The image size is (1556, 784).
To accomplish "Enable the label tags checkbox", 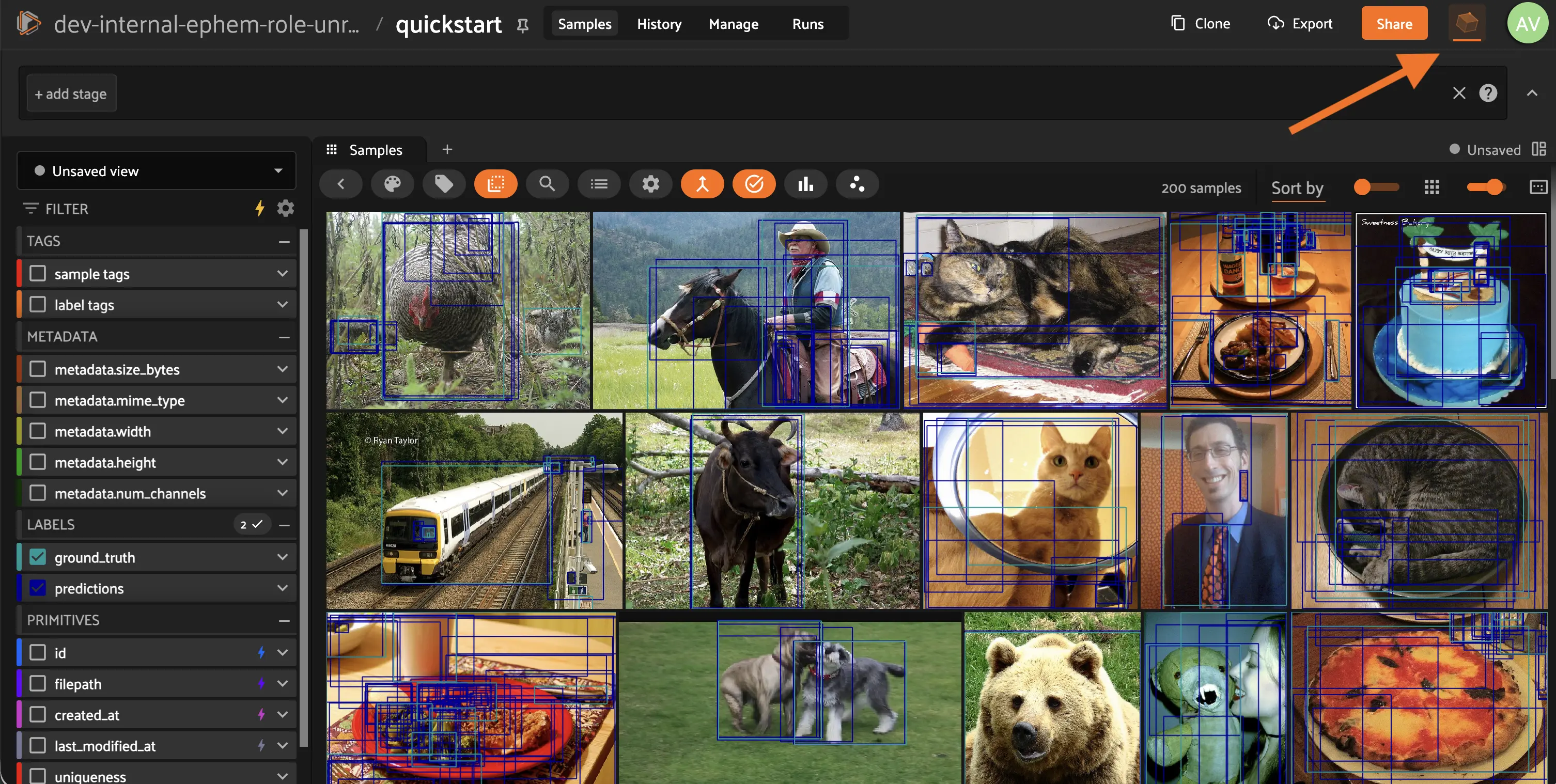I will click(37, 304).
